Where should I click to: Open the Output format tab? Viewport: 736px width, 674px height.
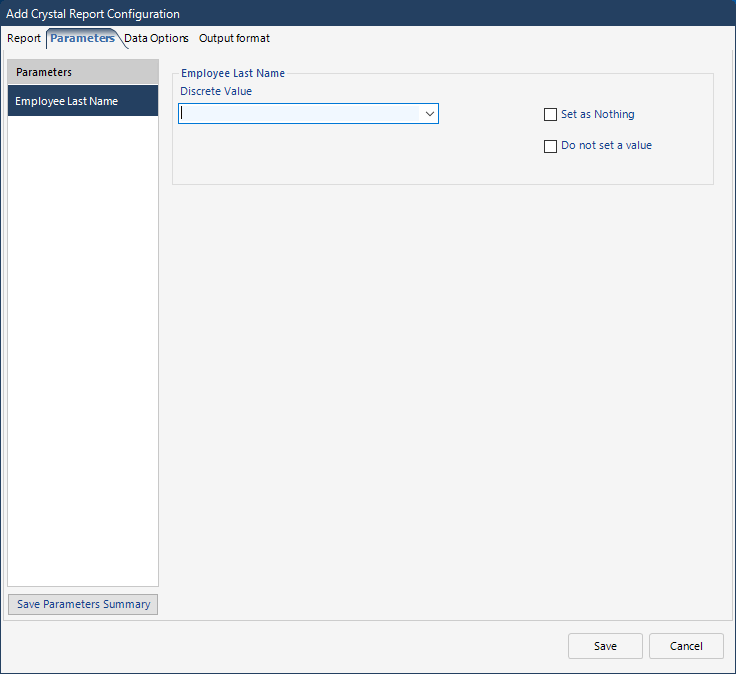[x=234, y=38]
